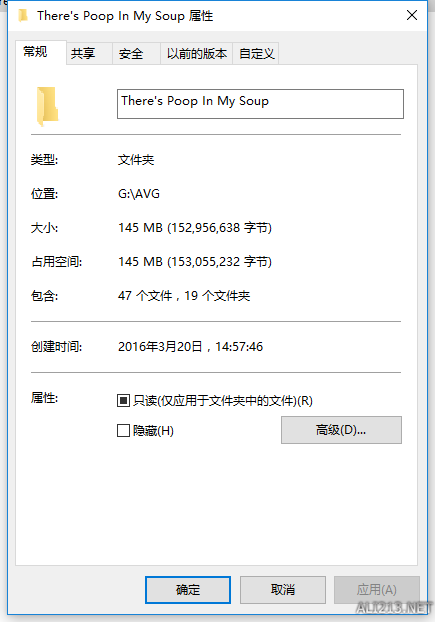This screenshot has width=435, height=622.
Task: Enable the 隐藏 hidden checkbox
Action: (x=123, y=430)
